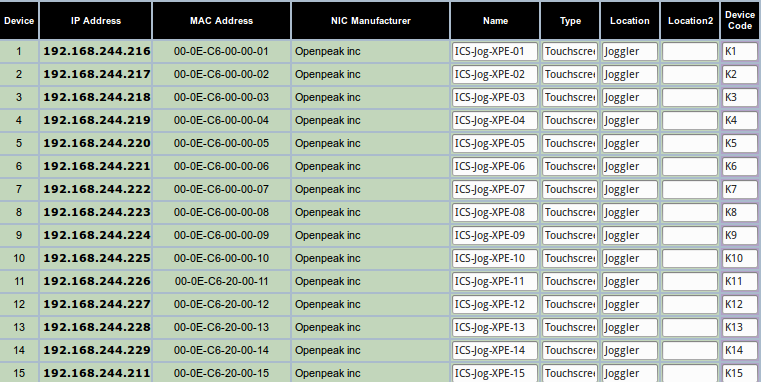Click the Device Code field showing K12

(740, 305)
